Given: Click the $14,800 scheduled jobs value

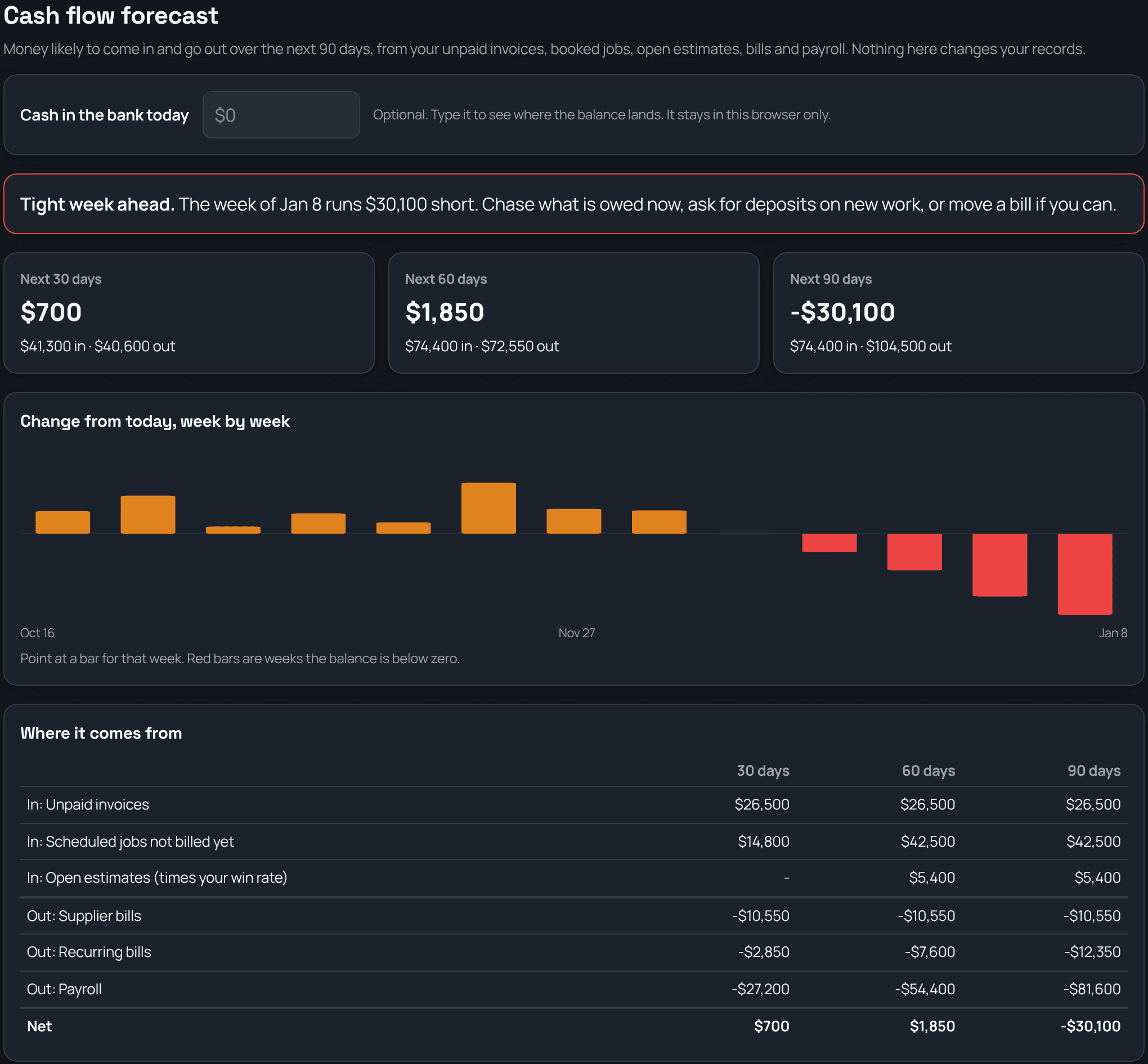Looking at the screenshot, I should coord(764,841).
